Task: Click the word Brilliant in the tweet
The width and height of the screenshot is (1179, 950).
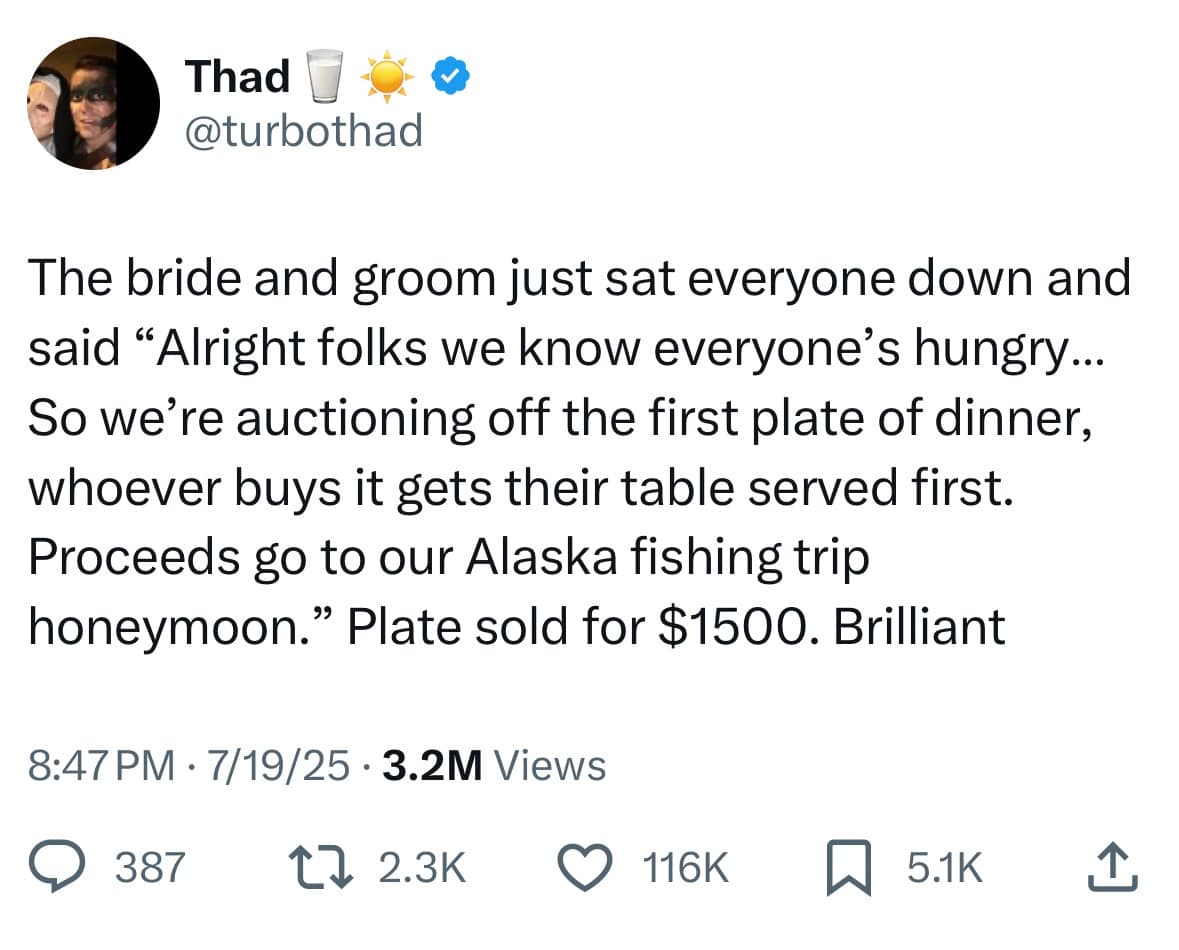Action: tap(918, 627)
